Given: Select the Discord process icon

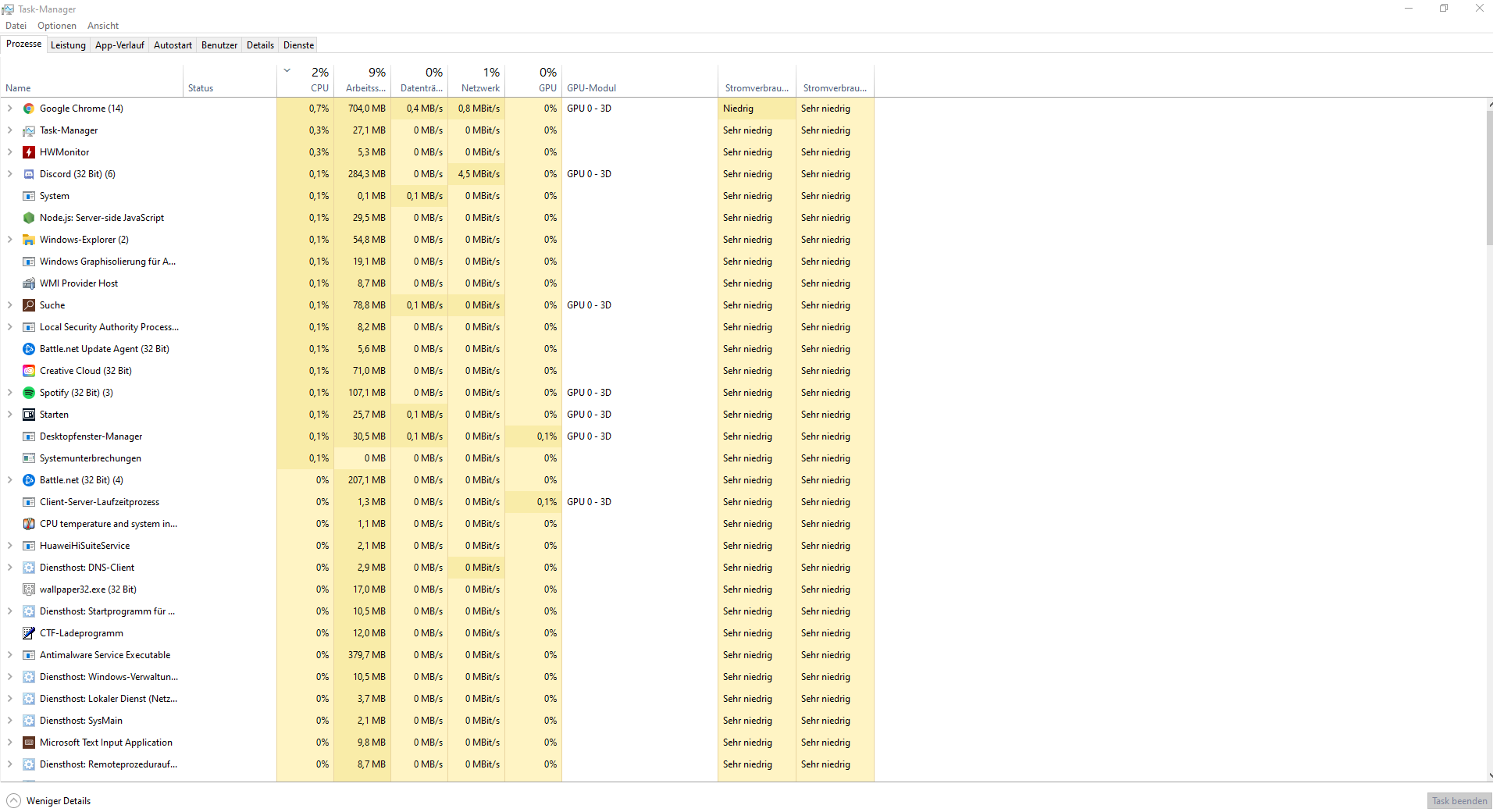Looking at the screenshot, I should click(x=29, y=174).
